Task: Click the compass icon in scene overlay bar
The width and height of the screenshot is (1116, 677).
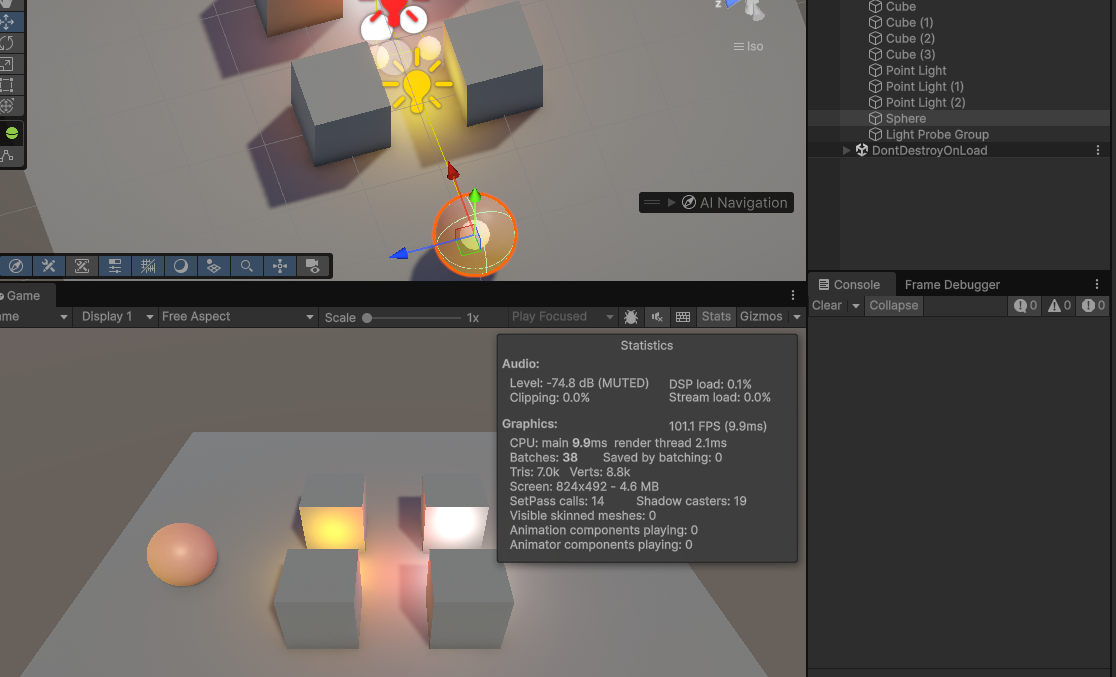Action: tap(15, 266)
